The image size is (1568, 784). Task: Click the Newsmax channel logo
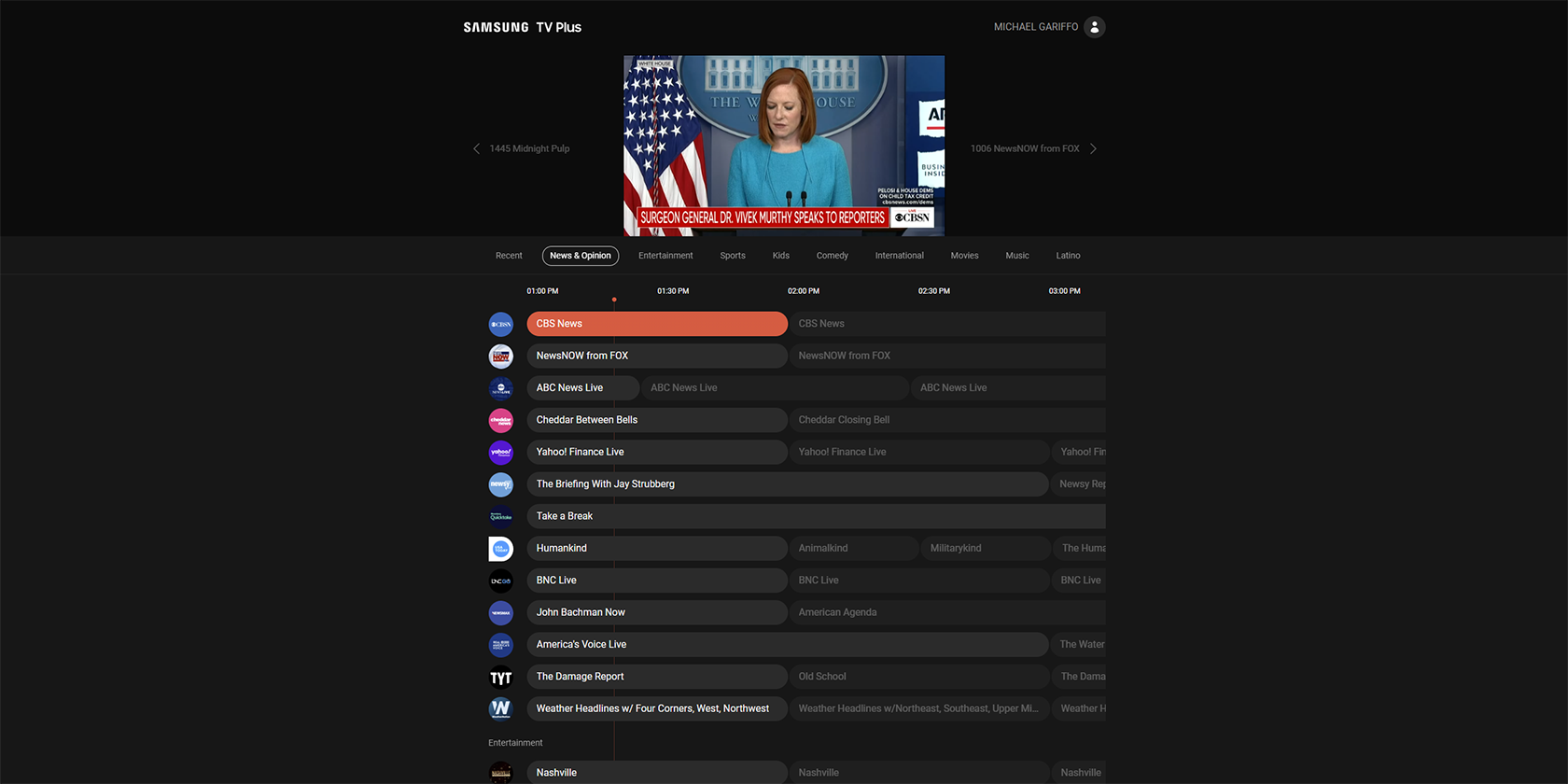(501, 613)
